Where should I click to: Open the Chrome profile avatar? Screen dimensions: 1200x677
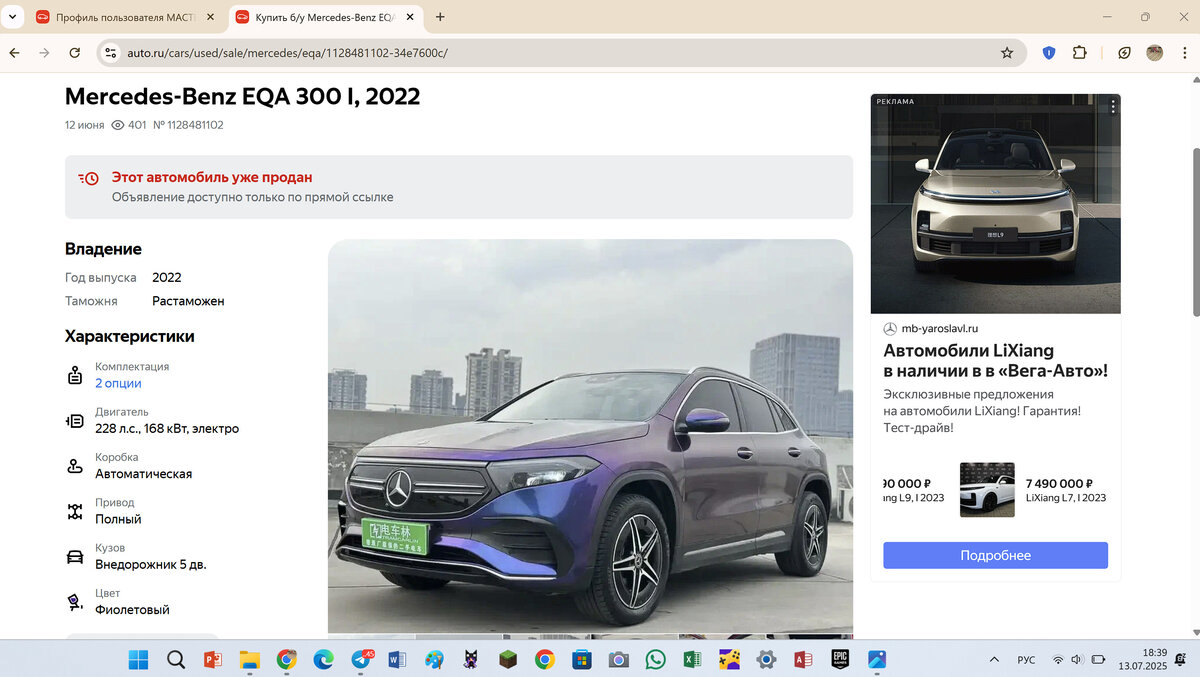(1154, 53)
